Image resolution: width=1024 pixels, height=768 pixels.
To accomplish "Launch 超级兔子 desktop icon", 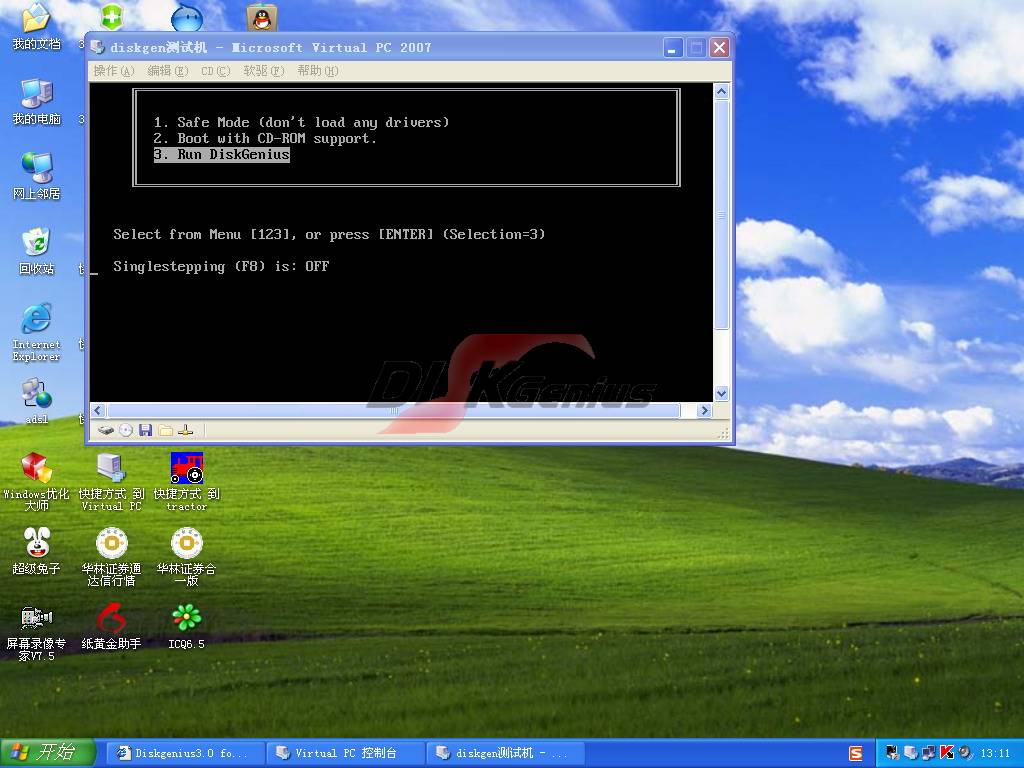I will [x=37, y=552].
